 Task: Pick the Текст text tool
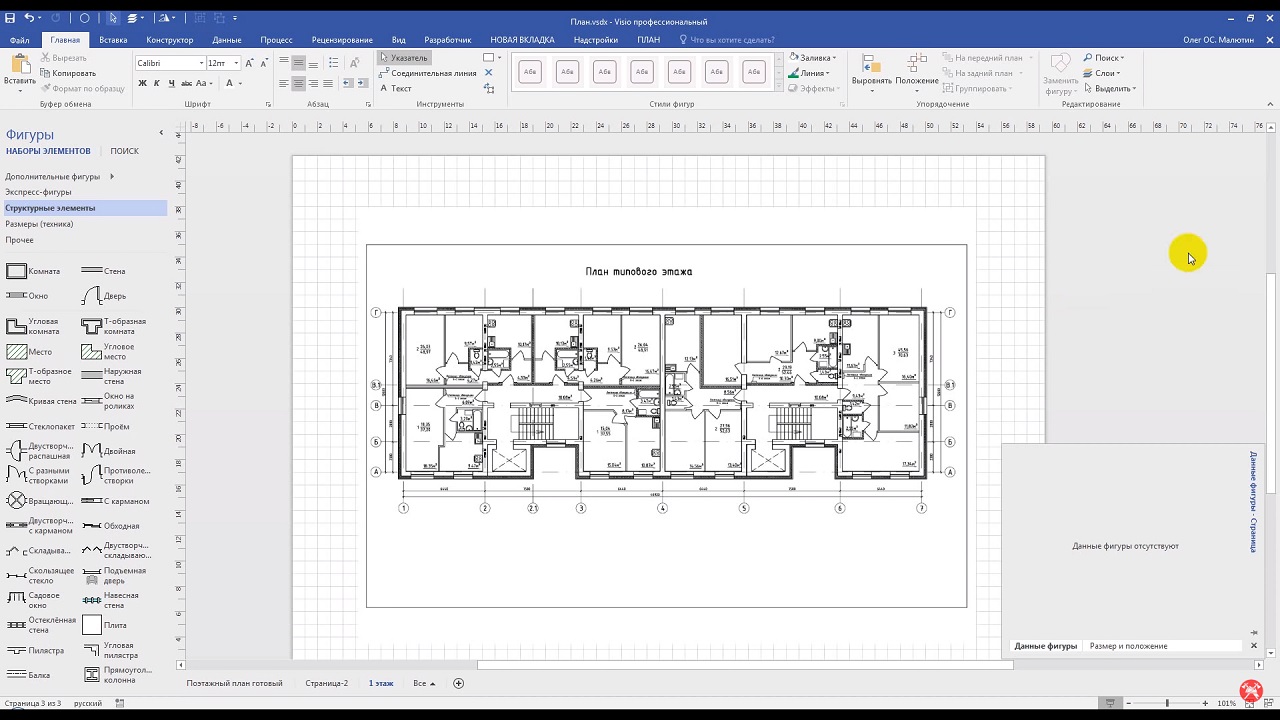pos(396,88)
